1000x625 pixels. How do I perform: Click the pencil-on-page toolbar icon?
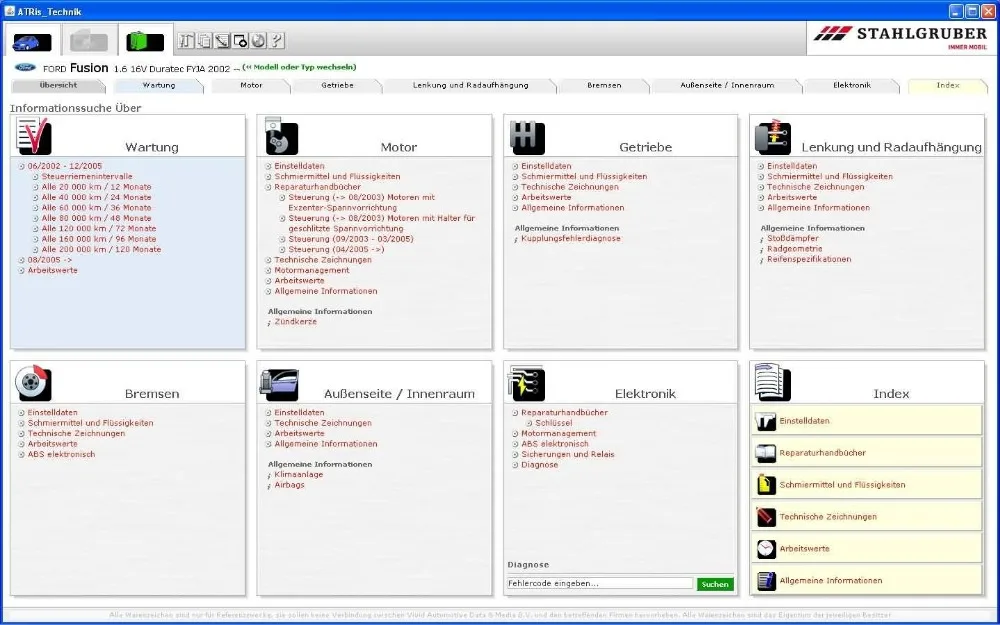[x=222, y=41]
